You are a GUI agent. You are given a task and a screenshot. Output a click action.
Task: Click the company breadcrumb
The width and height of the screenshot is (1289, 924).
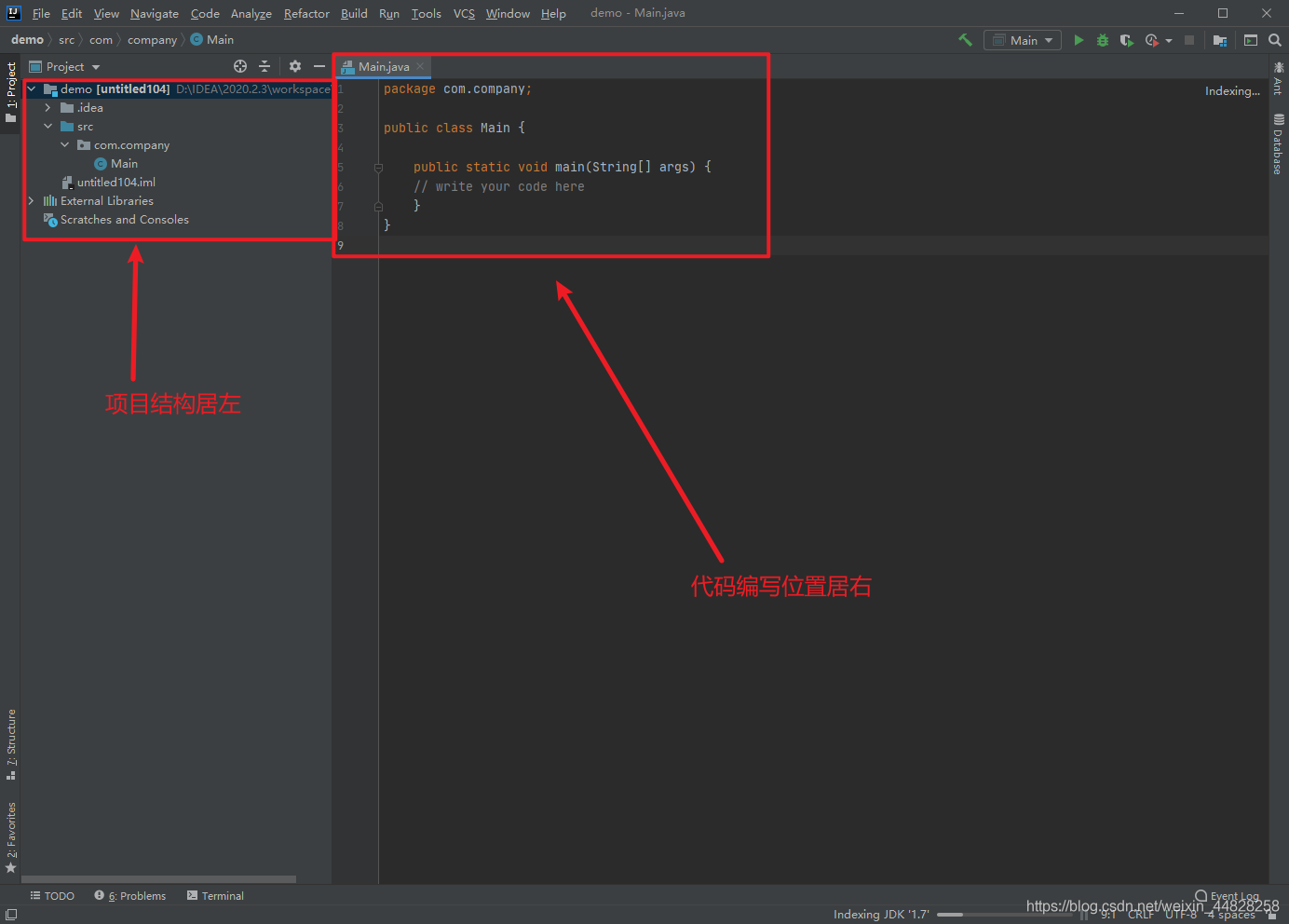152,40
